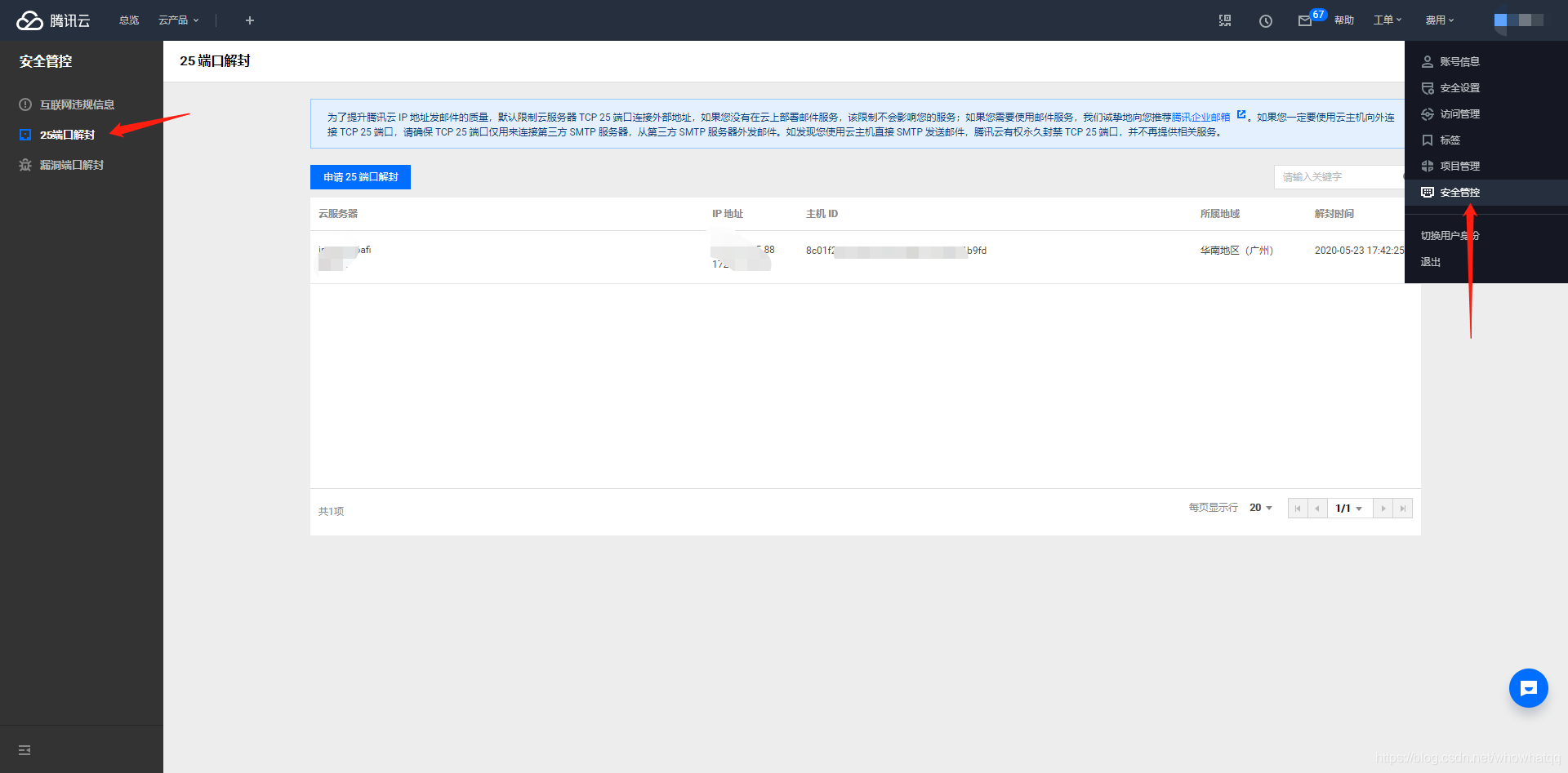Screen dimensions: 1568x773
Task: Click the keyword search input field
Action: click(1339, 177)
